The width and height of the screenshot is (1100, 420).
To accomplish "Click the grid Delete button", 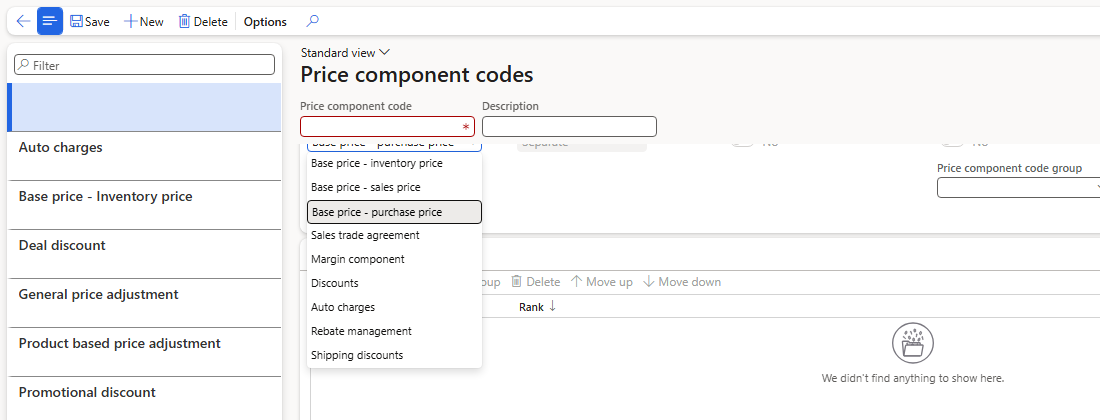I will click(535, 282).
